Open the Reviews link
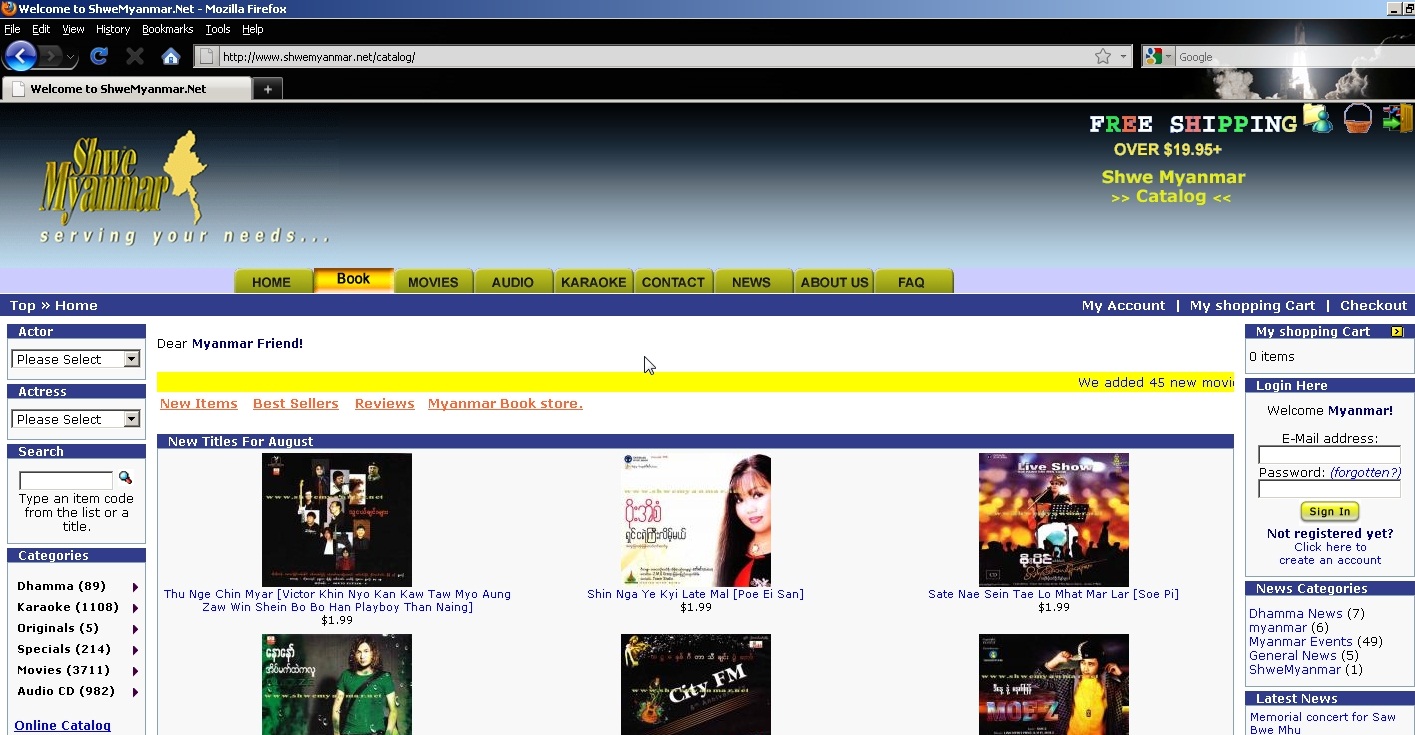The image size is (1415, 735). click(x=385, y=404)
